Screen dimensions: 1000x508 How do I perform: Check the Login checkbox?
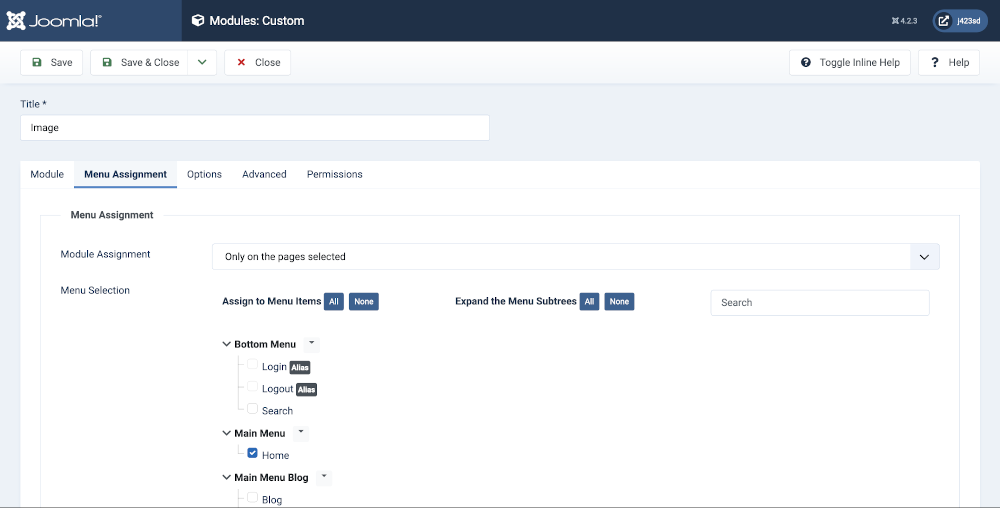point(253,365)
